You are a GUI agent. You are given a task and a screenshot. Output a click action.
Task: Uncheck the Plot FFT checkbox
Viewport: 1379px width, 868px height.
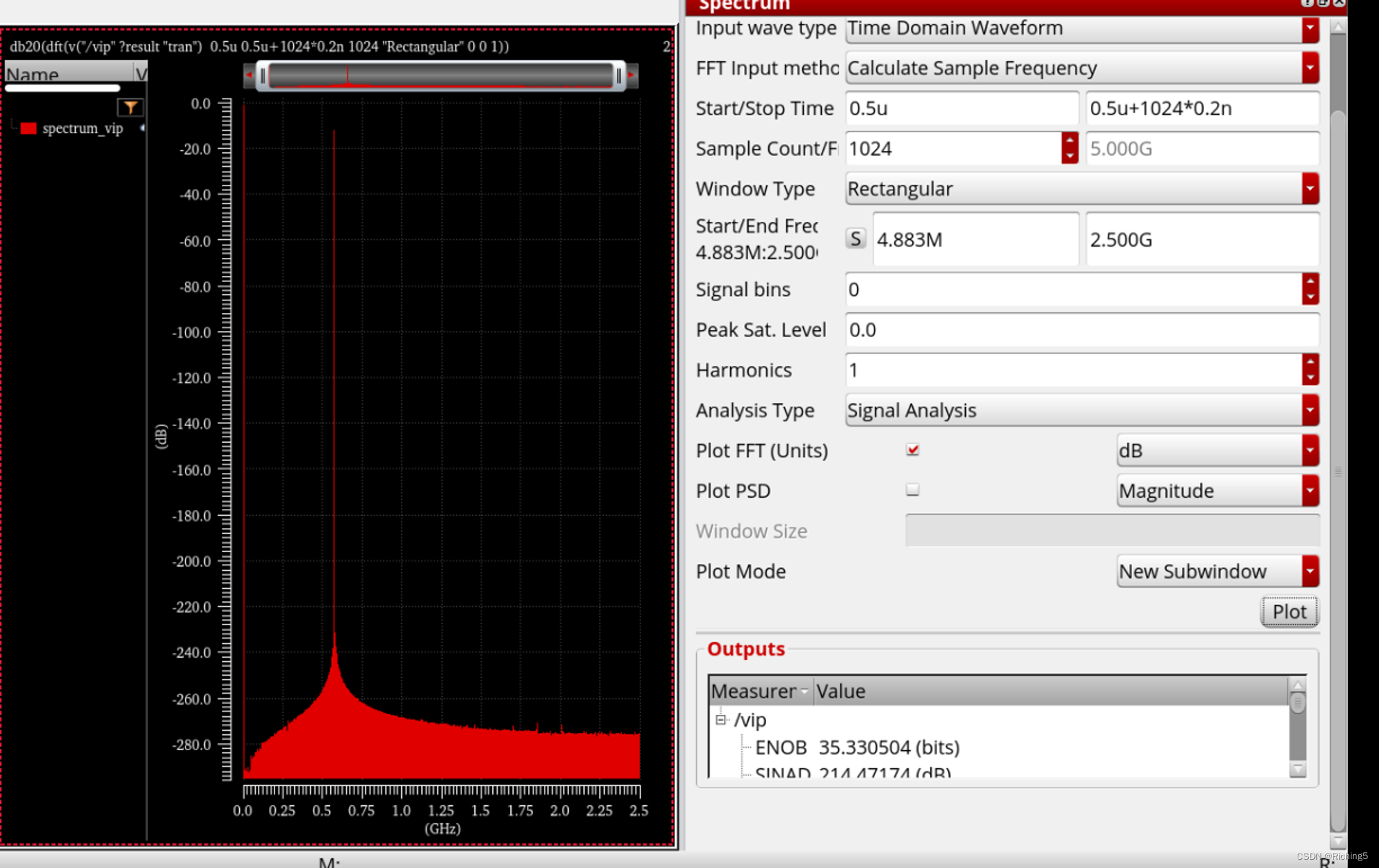click(912, 450)
